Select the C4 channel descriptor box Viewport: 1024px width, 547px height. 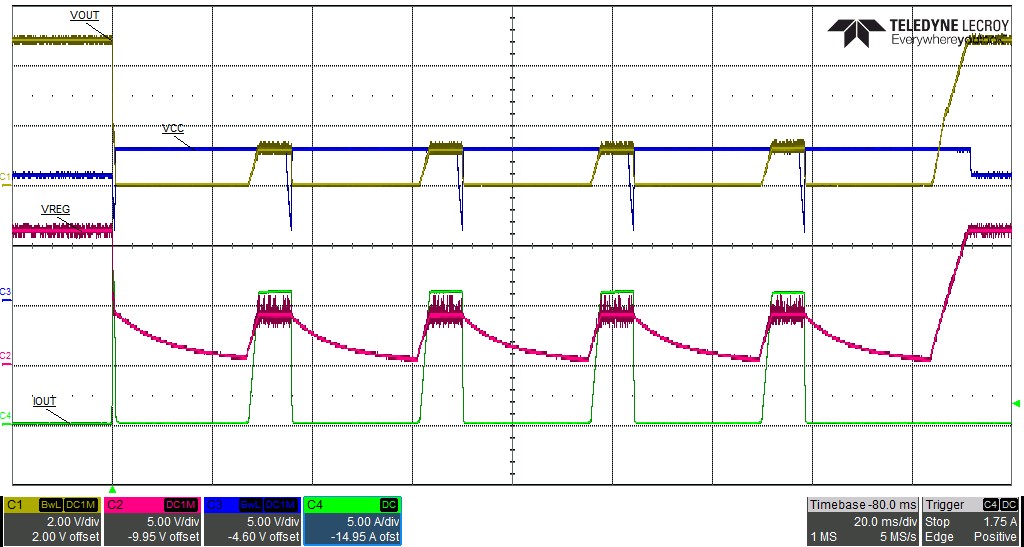[x=352, y=520]
